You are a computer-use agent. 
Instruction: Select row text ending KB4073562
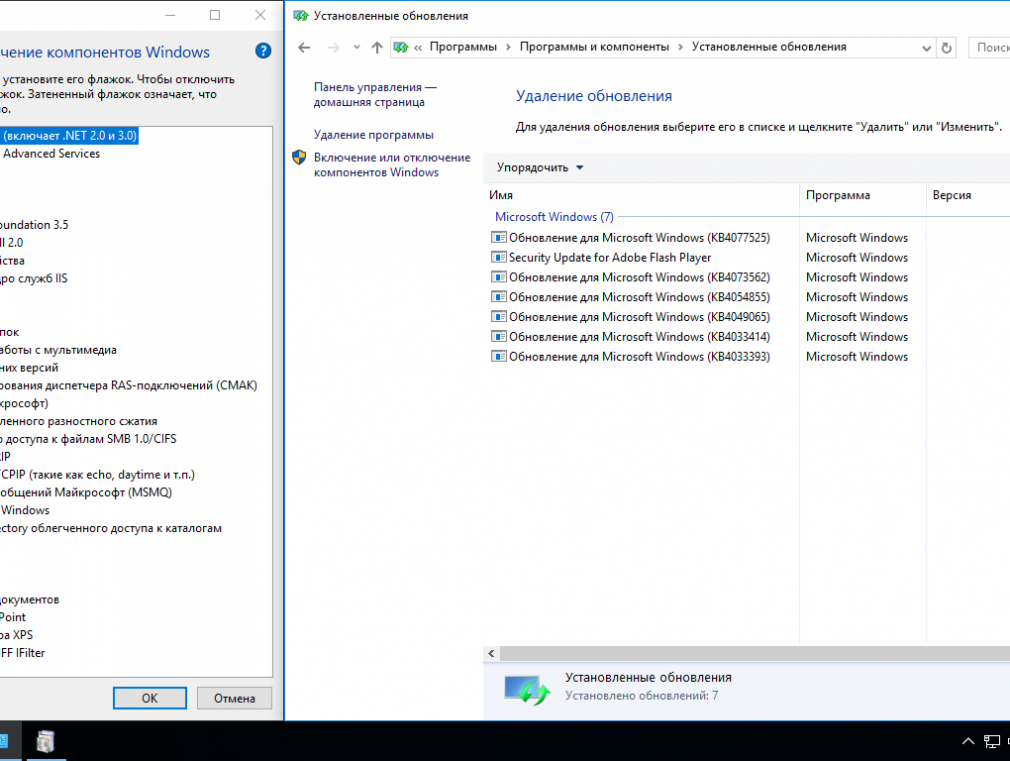640,277
